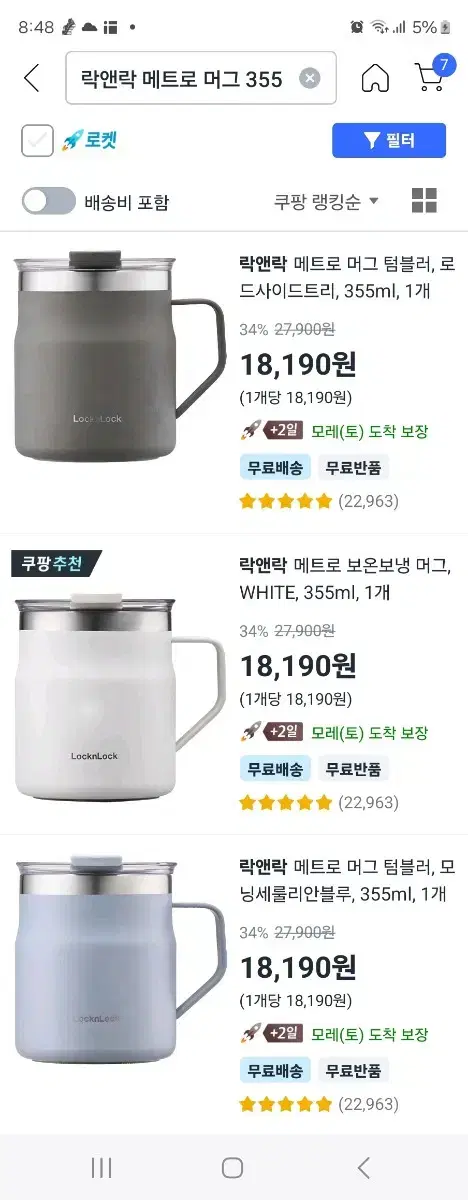The height and width of the screenshot is (1200, 468).
Task: Switch to grid view layout icon
Action: 424,200
